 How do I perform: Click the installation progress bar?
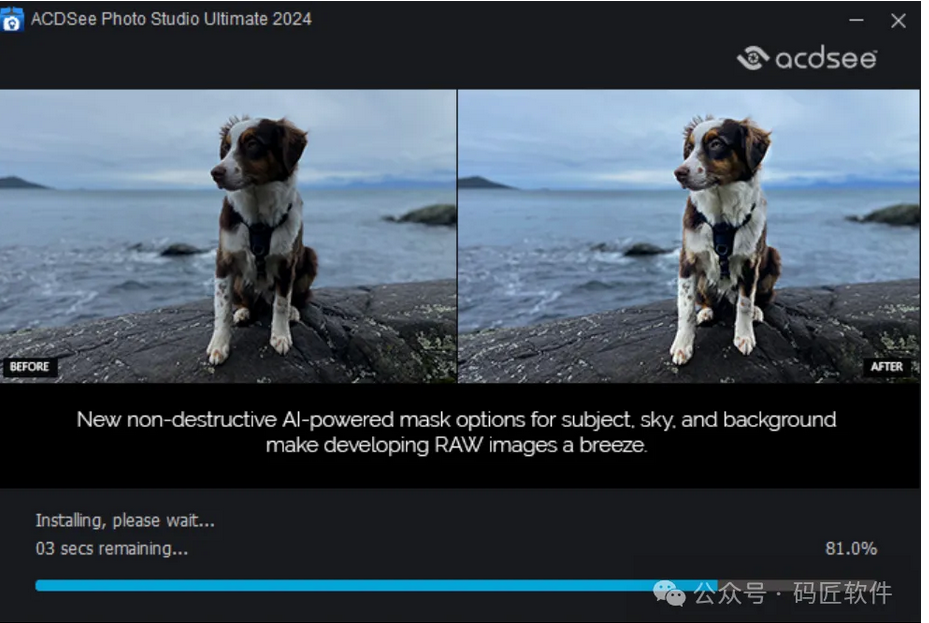point(456,585)
